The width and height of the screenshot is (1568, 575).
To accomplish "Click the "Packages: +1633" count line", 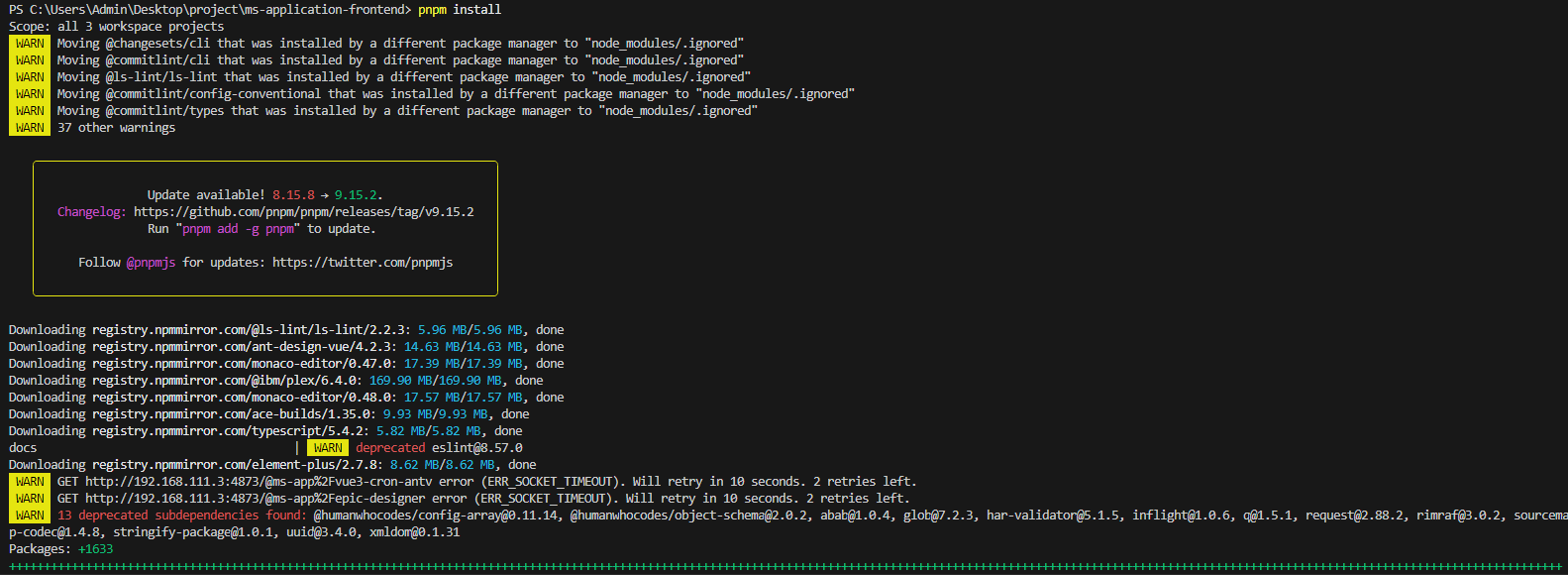I will pos(60,549).
